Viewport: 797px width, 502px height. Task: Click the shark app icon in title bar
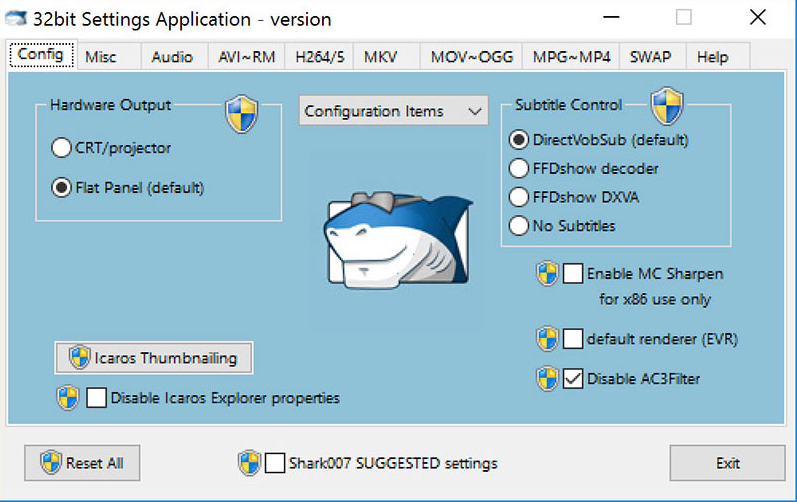[x=16, y=19]
